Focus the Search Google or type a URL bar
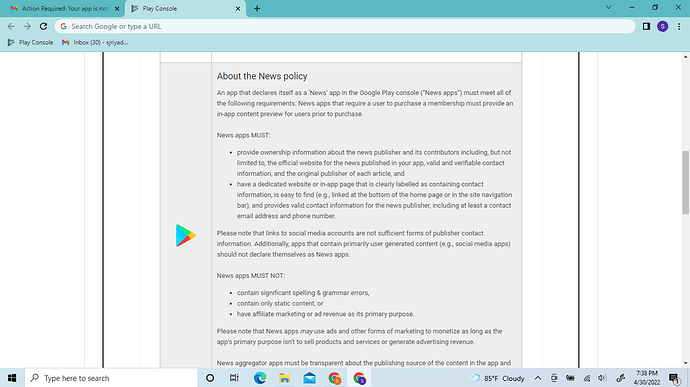This screenshot has width=690, height=387. click(x=345, y=26)
